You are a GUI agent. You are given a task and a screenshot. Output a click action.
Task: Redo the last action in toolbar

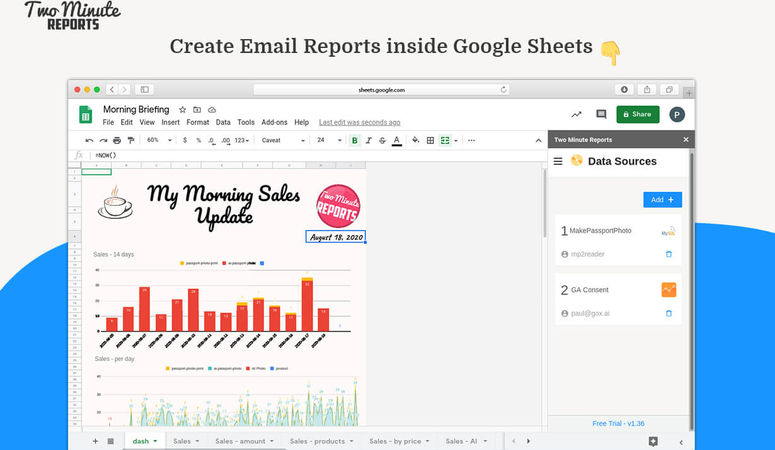tap(103, 140)
